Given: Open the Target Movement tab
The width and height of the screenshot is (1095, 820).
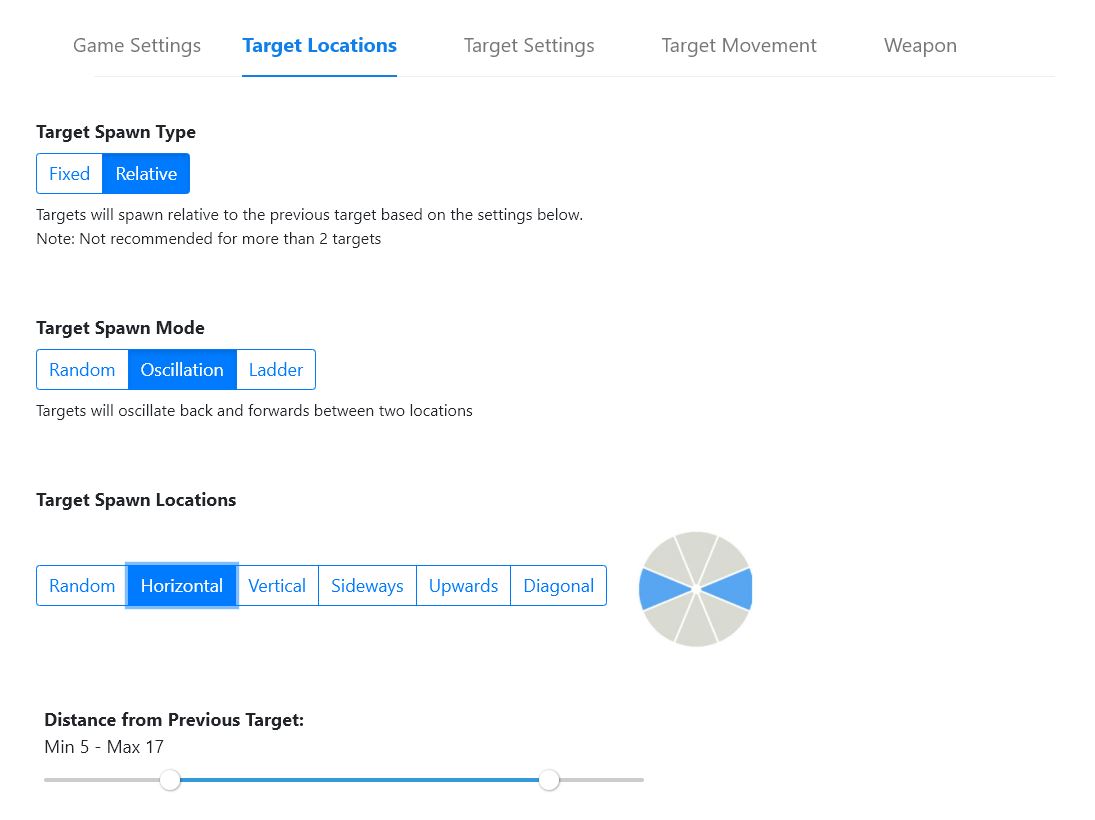Looking at the screenshot, I should click(739, 46).
